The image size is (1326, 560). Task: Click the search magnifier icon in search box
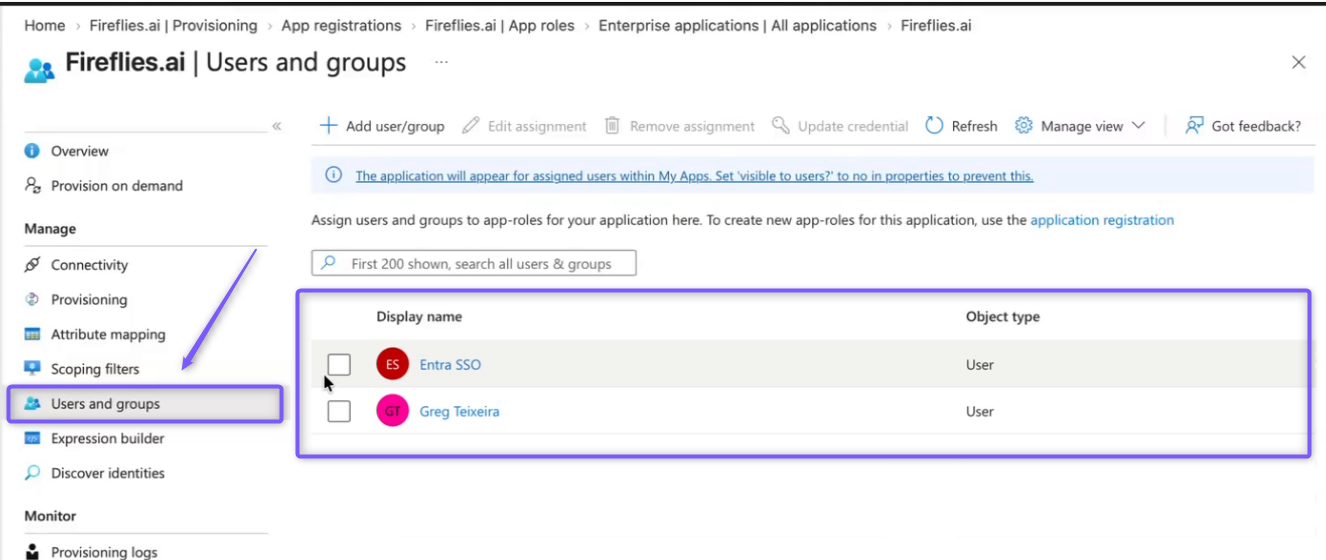330,264
